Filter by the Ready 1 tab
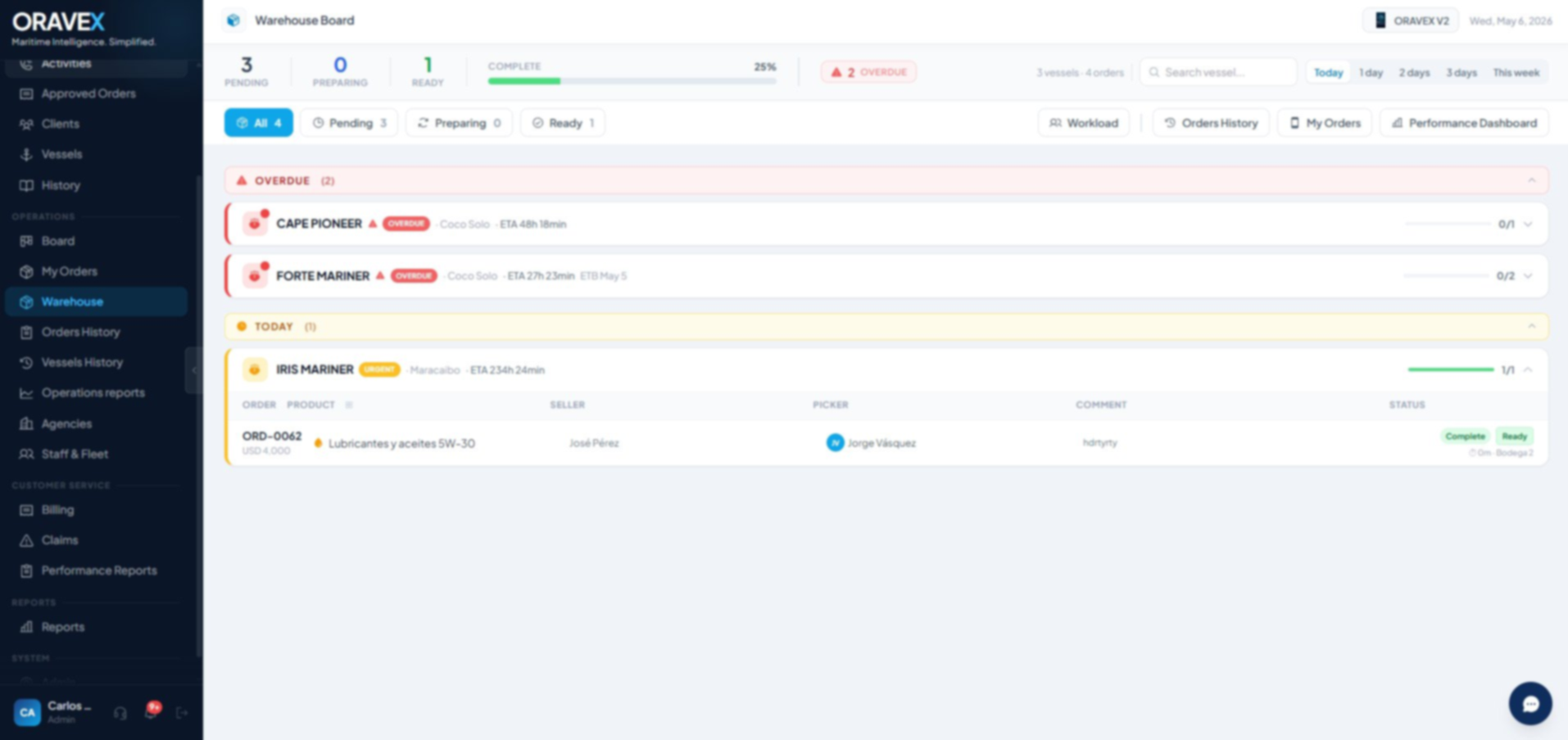The width and height of the screenshot is (1568, 740). (563, 123)
